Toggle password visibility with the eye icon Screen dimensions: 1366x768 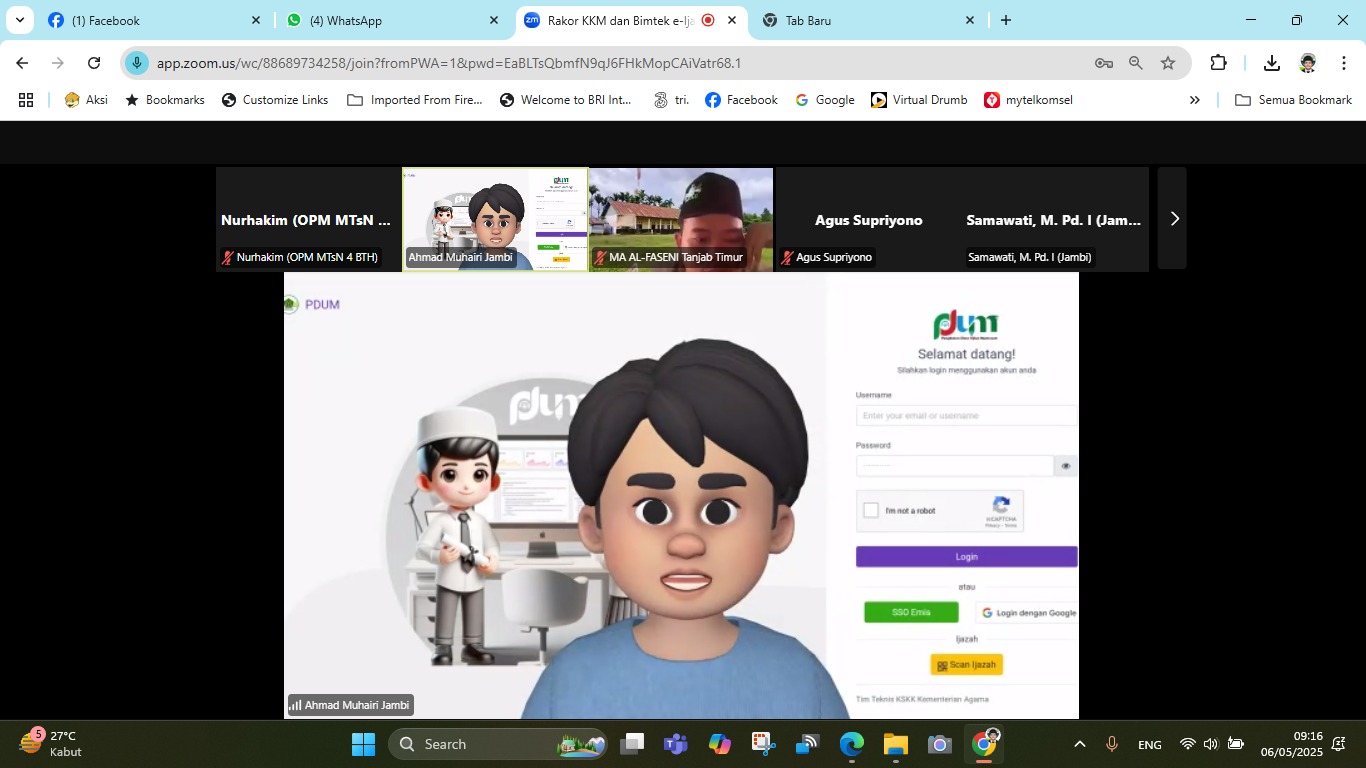coord(1064,465)
